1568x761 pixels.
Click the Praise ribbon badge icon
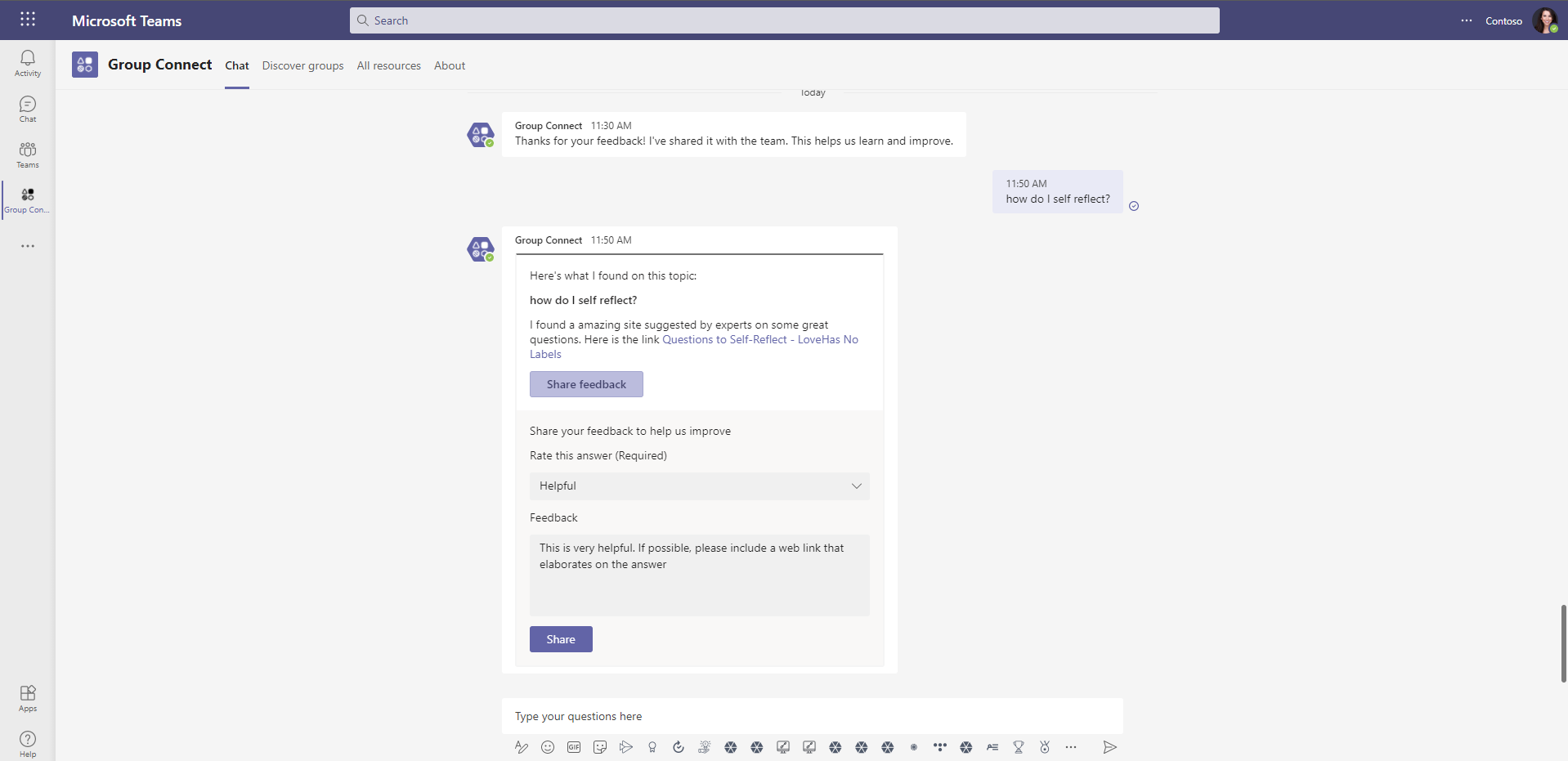click(652, 747)
